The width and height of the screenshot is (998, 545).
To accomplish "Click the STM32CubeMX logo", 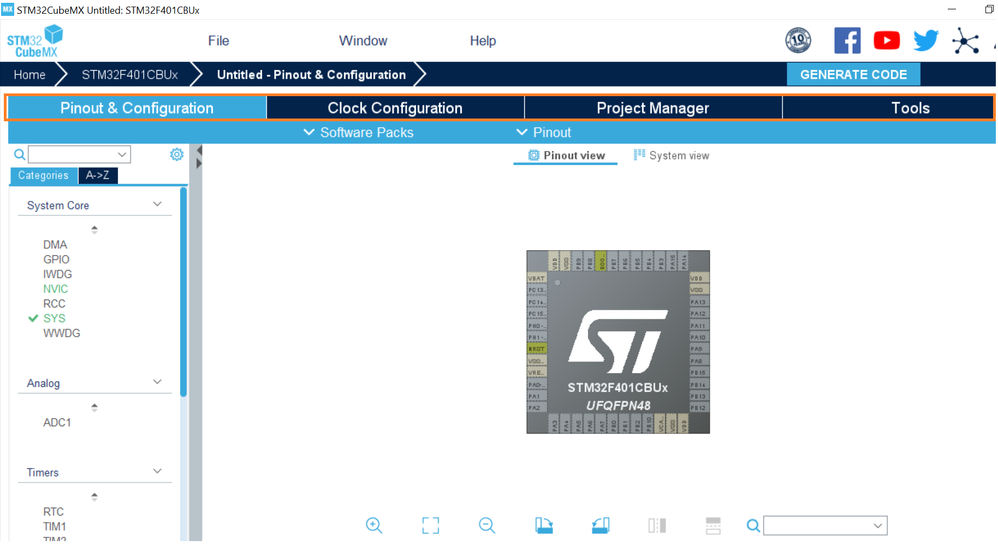I will [35, 41].
